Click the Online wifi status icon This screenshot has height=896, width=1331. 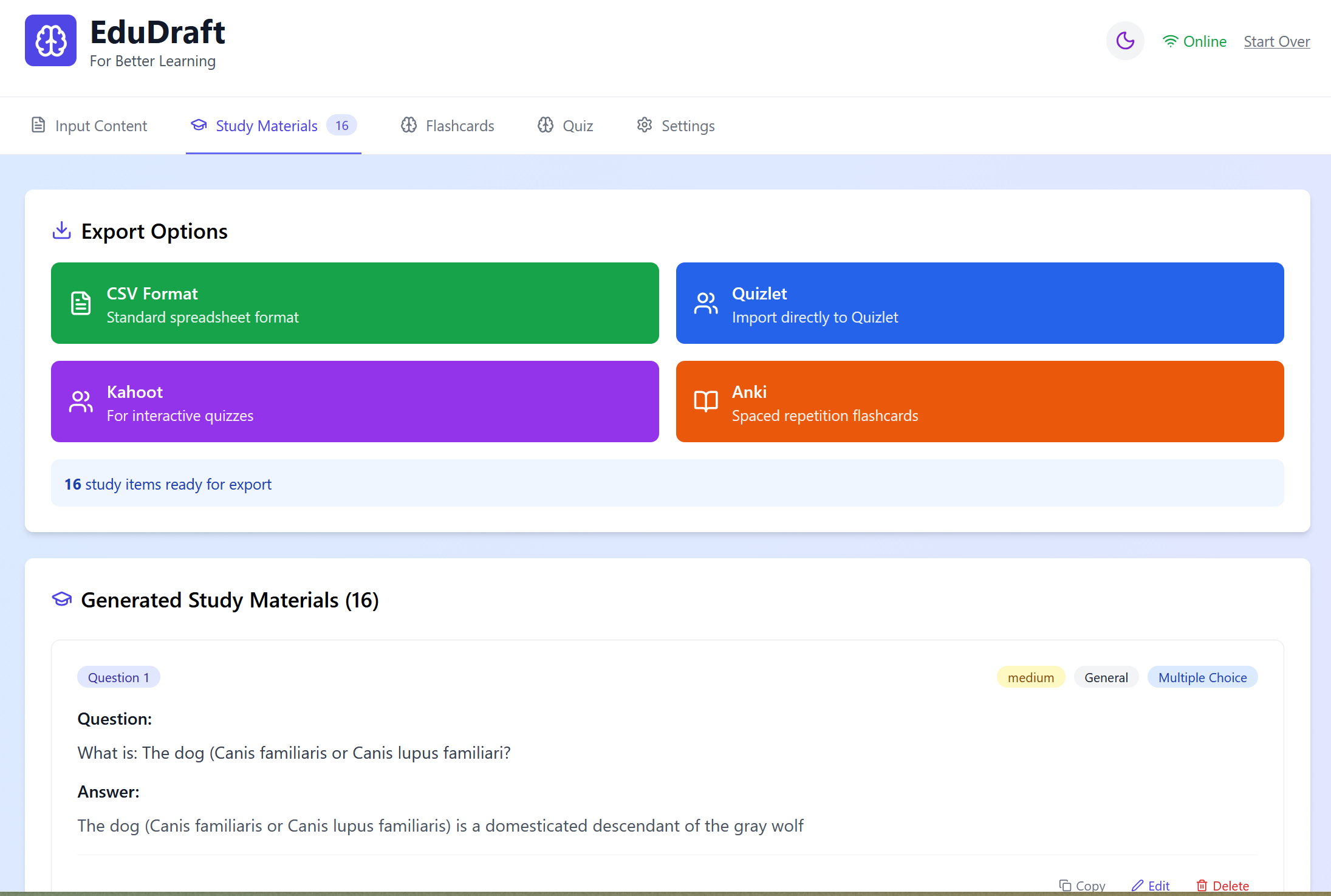pyautogui.click(x=1170, y=41)
